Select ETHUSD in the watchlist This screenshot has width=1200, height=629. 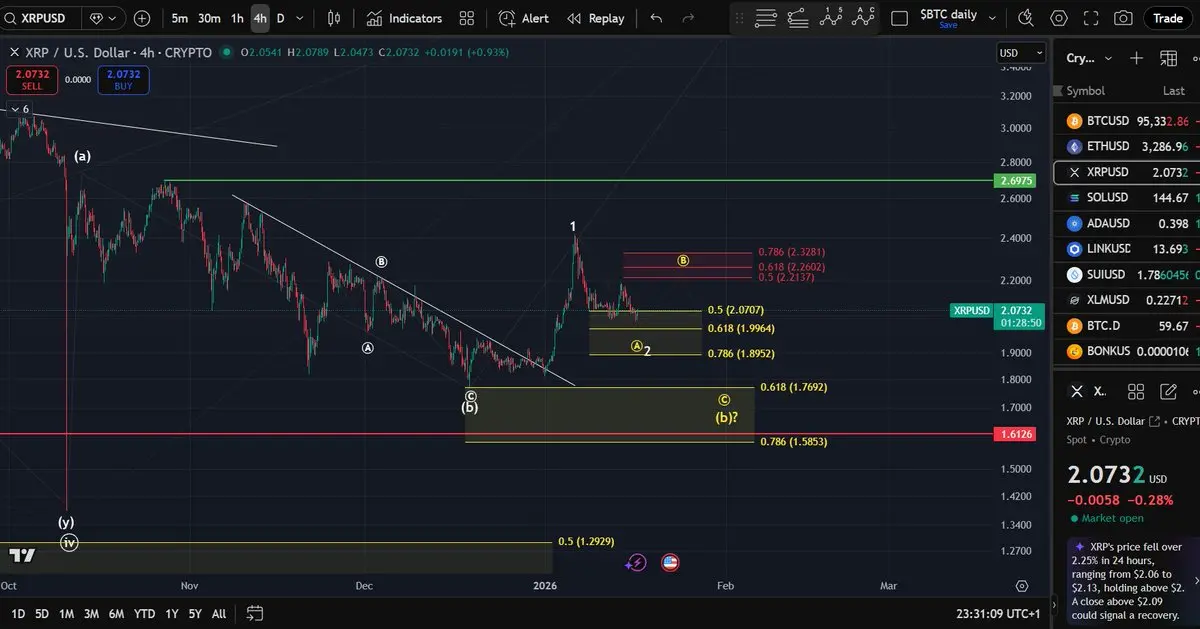(x=1126, y=146)
